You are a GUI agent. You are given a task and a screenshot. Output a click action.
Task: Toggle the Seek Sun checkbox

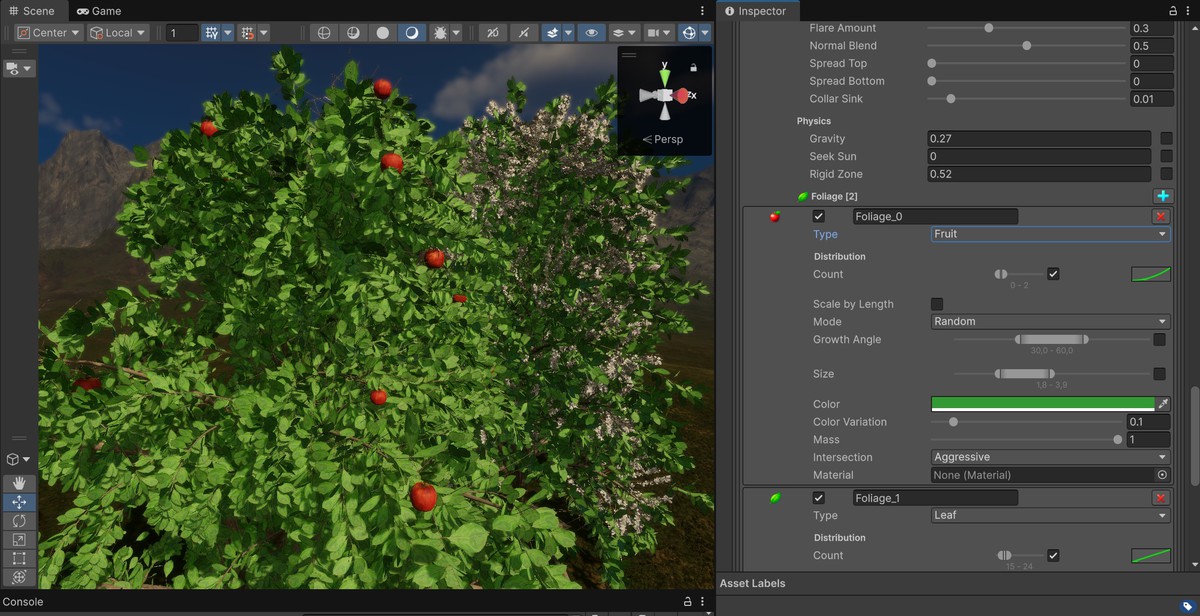pos(1166,157)
